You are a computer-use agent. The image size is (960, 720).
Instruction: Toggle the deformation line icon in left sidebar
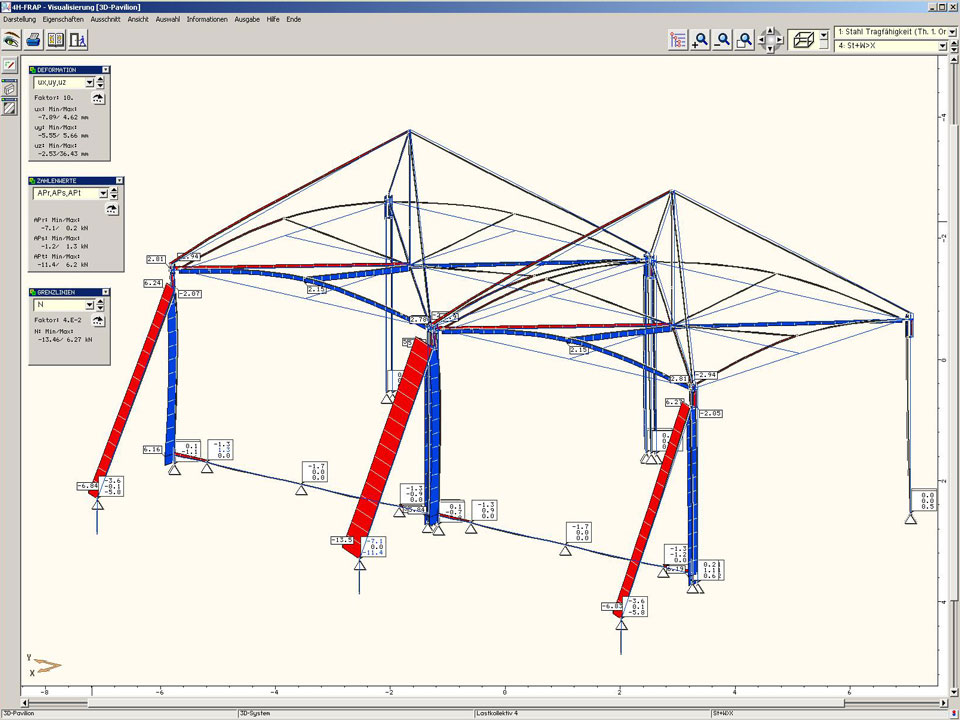pos(9,65)
